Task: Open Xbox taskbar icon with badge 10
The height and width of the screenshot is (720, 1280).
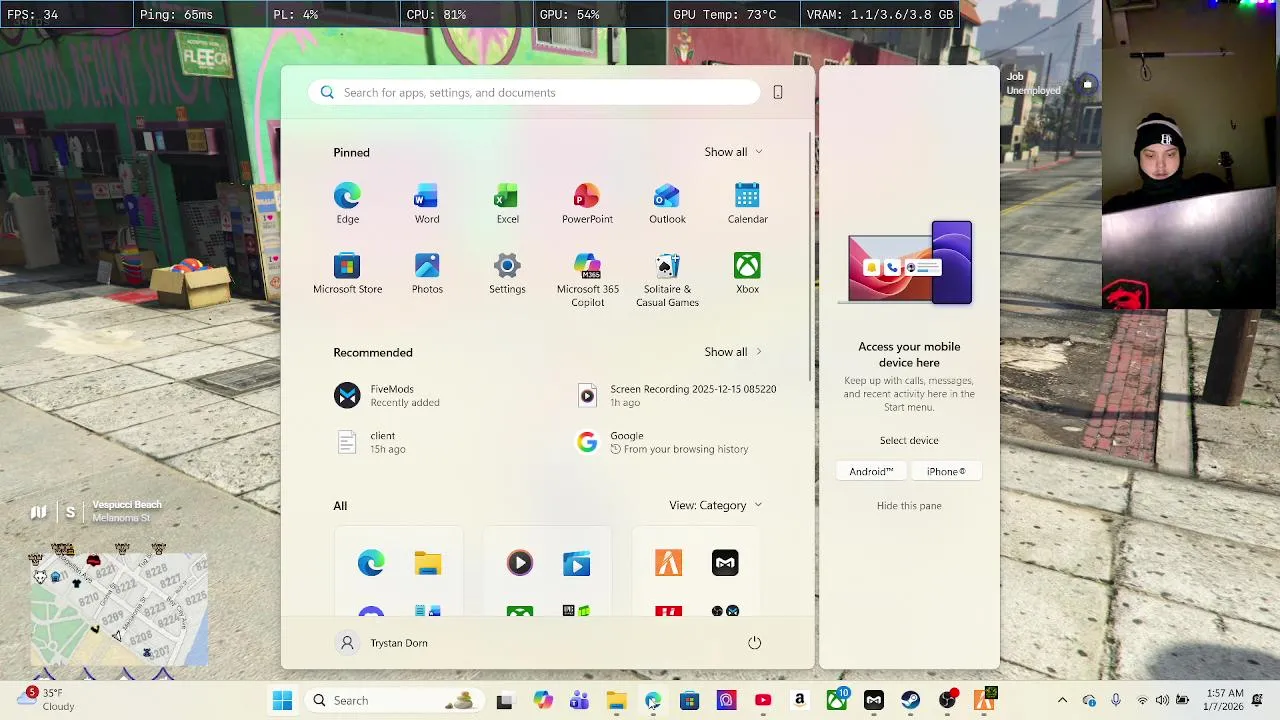Action: click(x=837, y=700)
